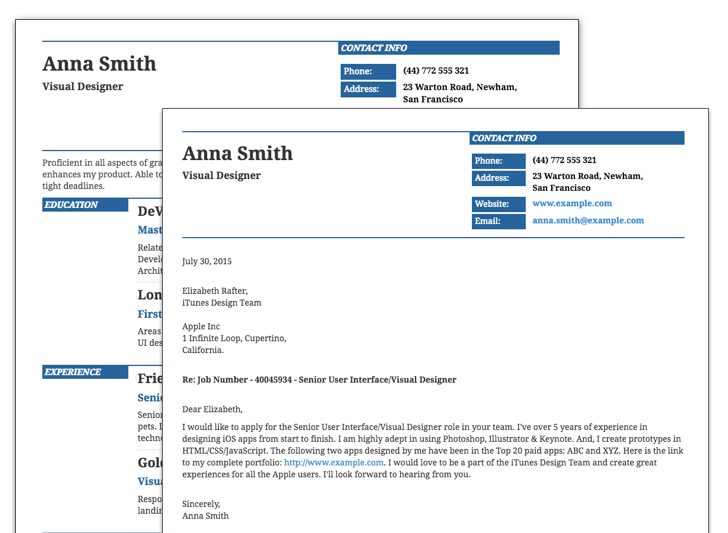Click the 23 Warton Road address on the cover letter

pyautogui.click(x=587, y=182)
